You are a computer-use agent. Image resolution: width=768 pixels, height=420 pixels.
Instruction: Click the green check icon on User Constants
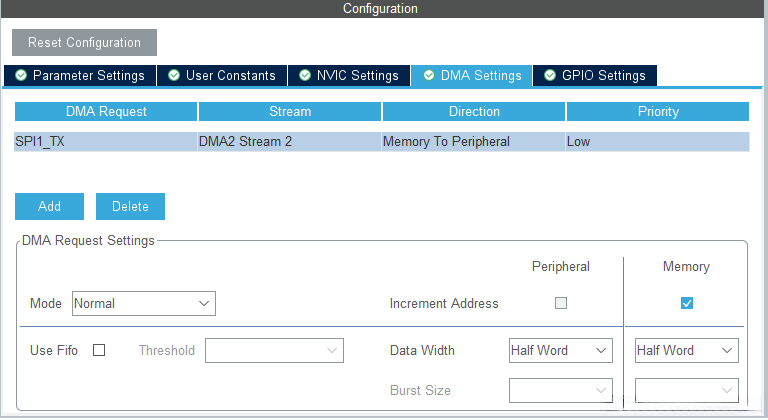click(x=174, y=76)
